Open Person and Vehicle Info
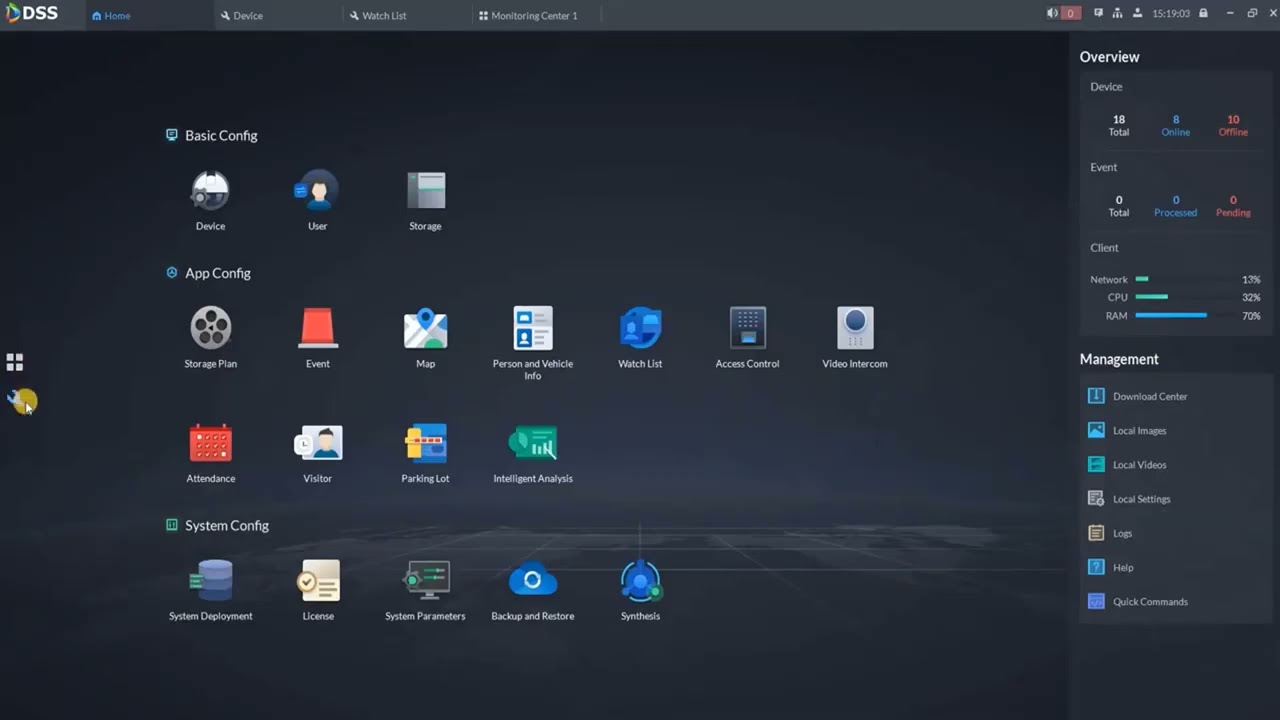The width and height of the screenshot is (1280, 720). click(x=533, y=328)
